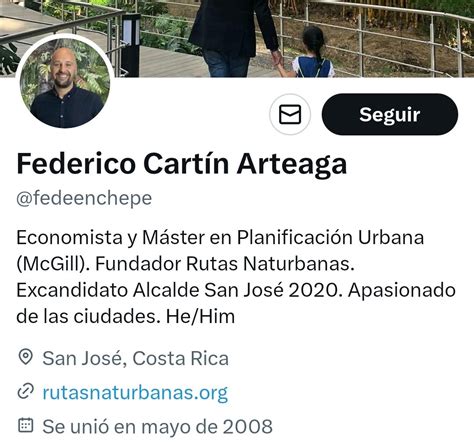Click the calendar join-date icon
Screen dimensions: 474x444
(25, 425)
